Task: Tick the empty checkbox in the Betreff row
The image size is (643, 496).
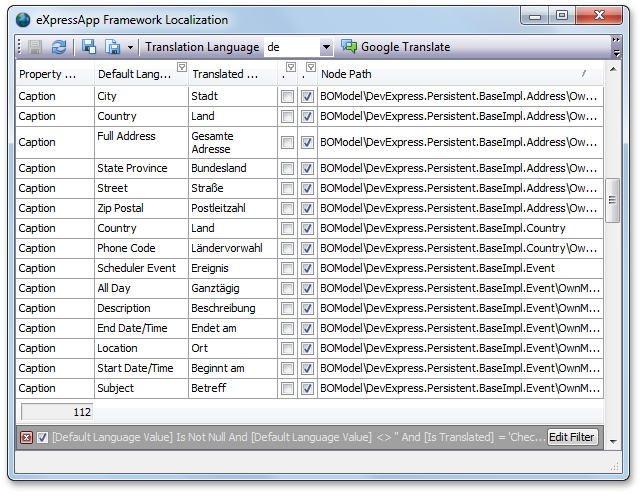Action: (287, 389)
